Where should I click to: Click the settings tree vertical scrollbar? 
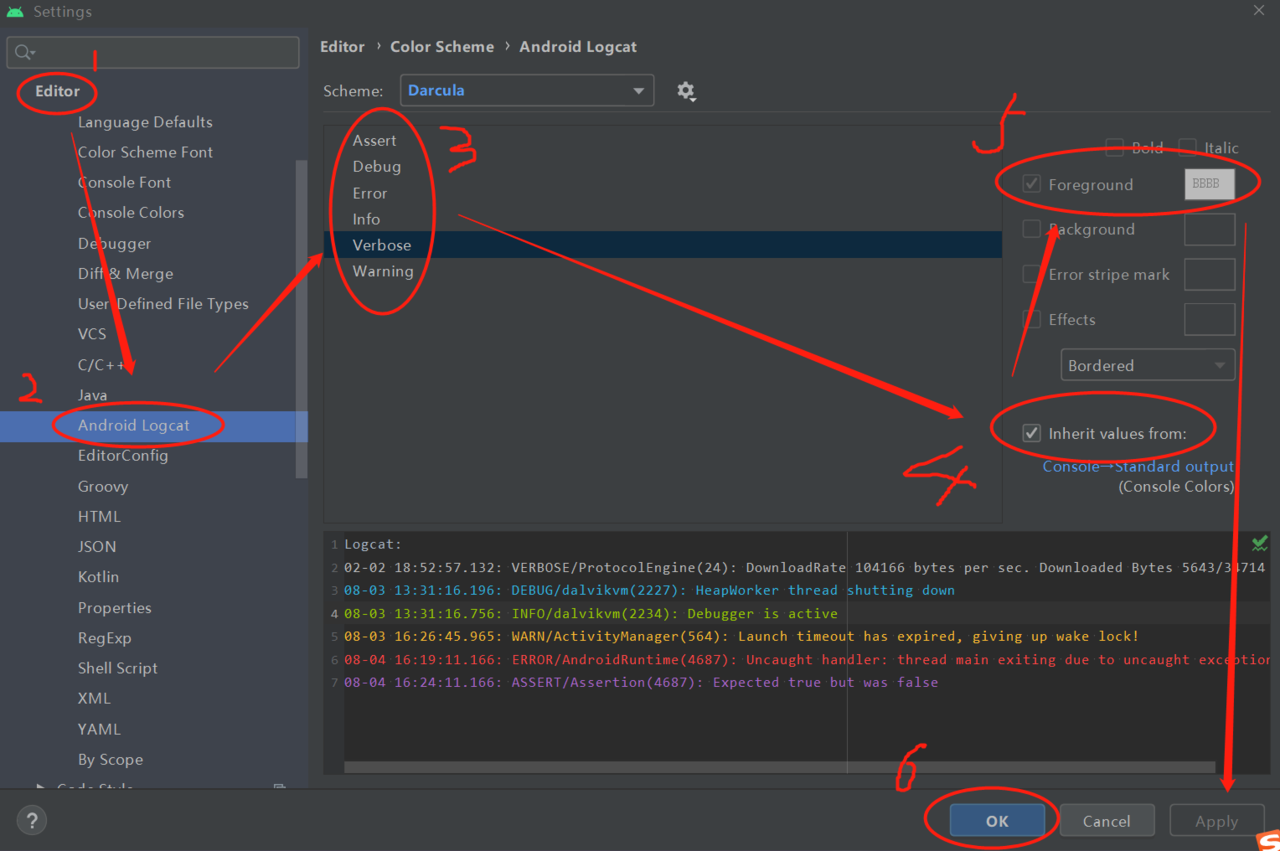[301, 318]
